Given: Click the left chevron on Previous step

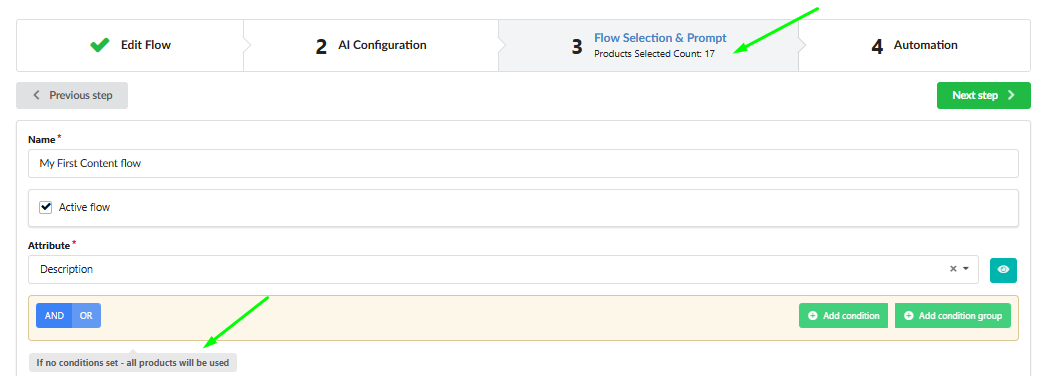Looking at the screenshot, I should [x=37, y=95].
